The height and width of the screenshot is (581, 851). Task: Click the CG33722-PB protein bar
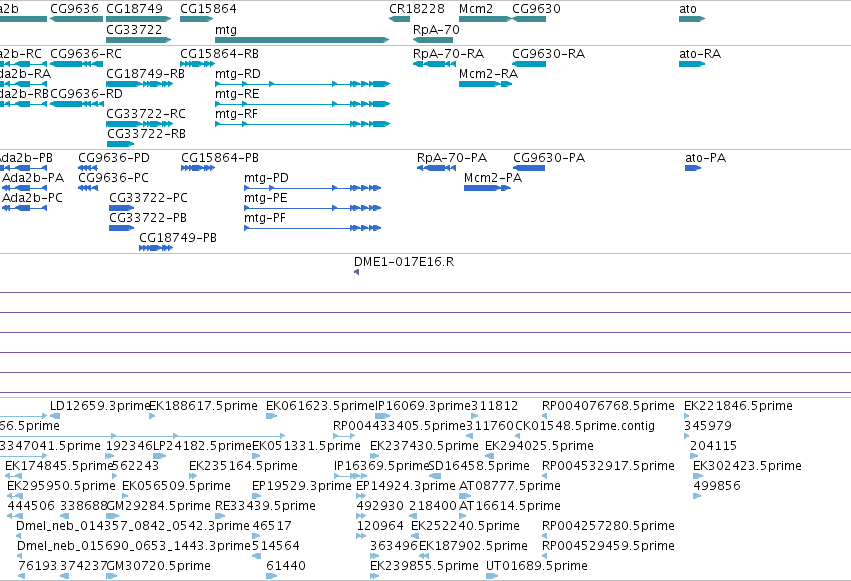[x=122, y=228]
